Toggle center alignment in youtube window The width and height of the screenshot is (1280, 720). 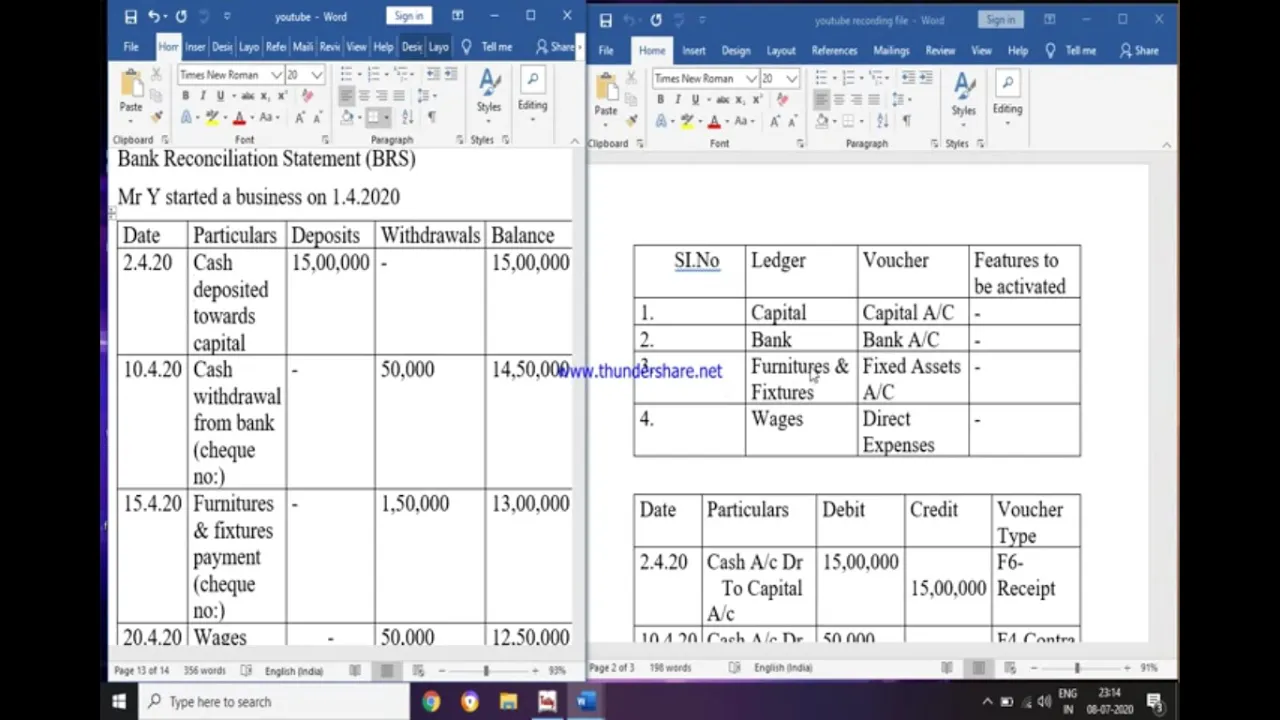pyautogui.click(x=364, y=96)
